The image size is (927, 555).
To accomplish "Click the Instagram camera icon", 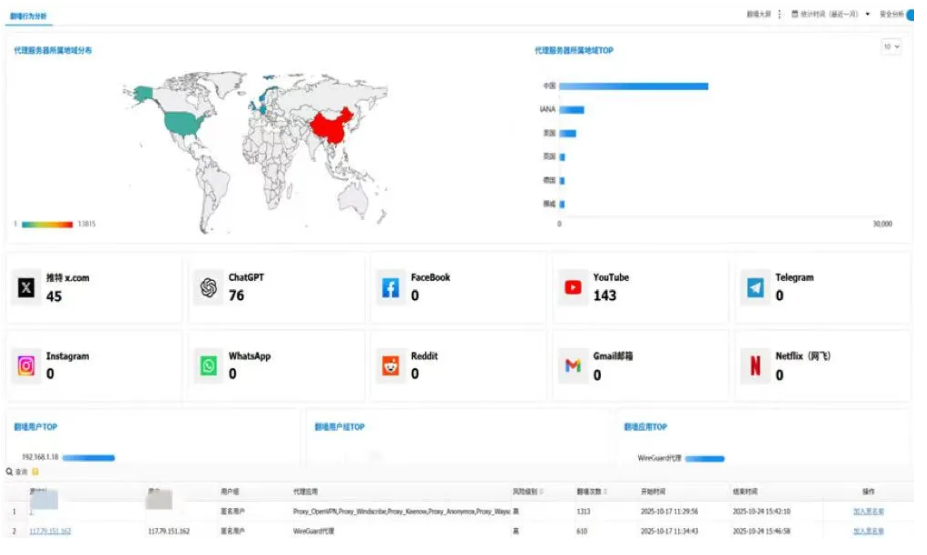I will click(x=26, y=366).
